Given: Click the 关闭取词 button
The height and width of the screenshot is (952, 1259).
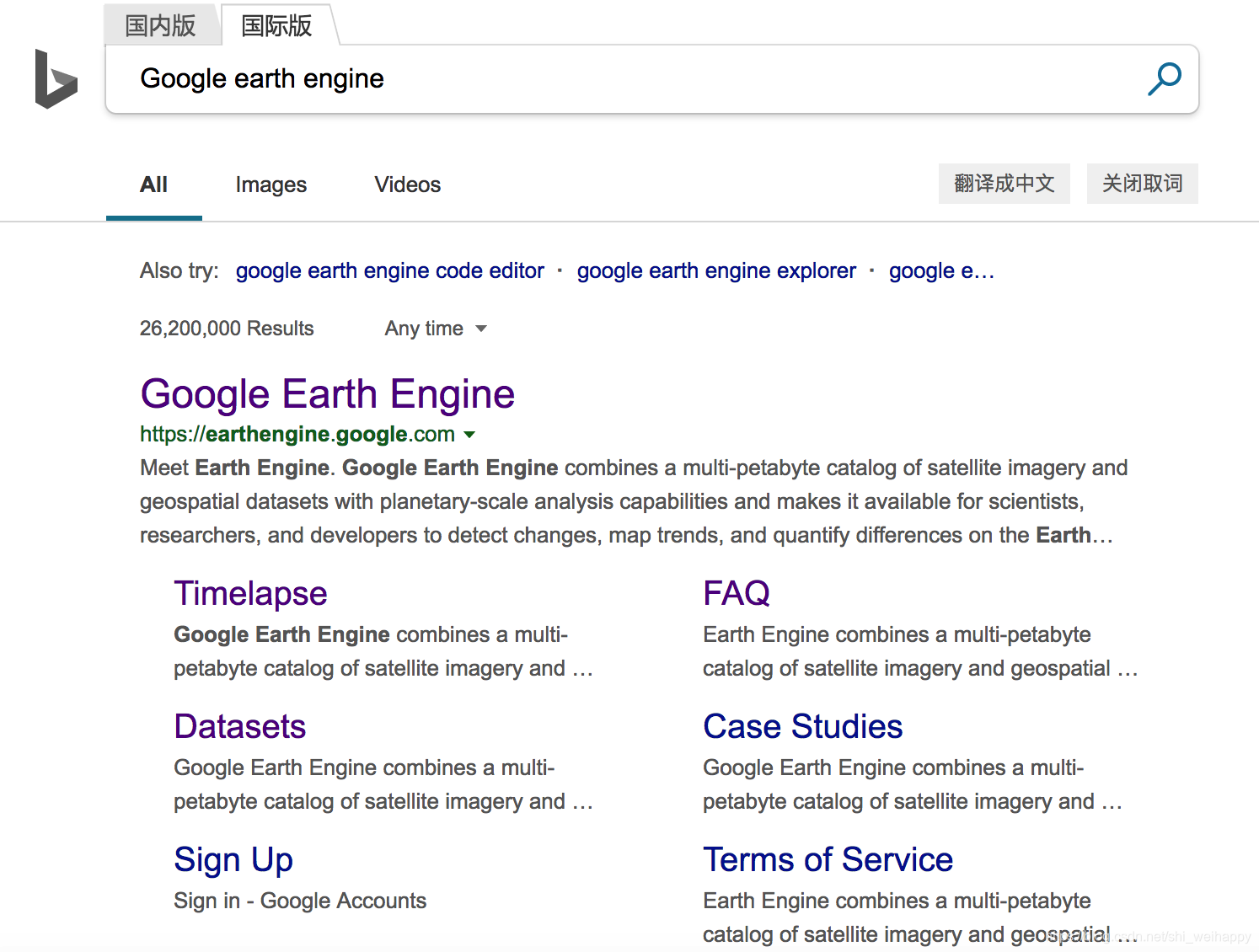Looking at the screenshot, I should (x=1142, y=184).
